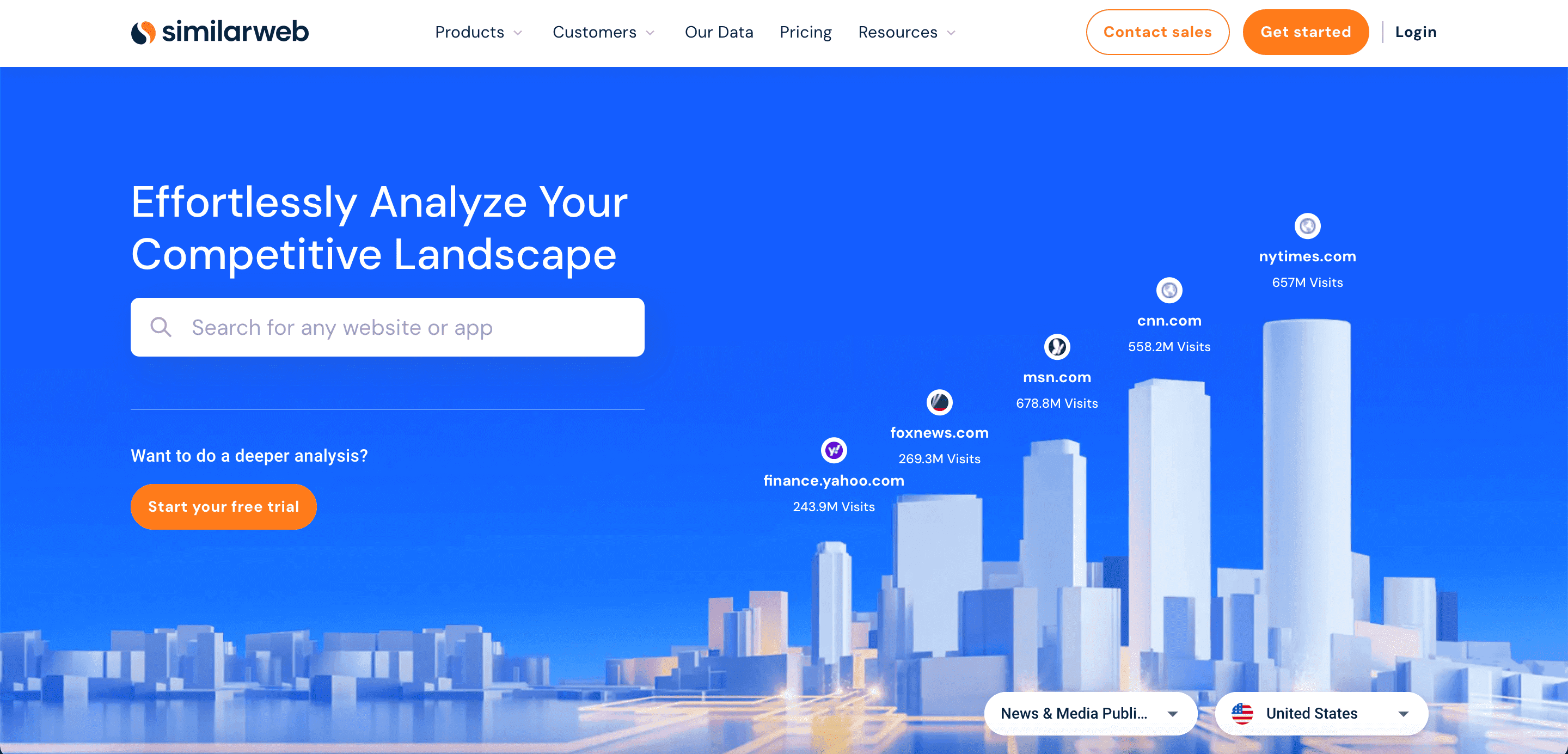Click the foxnews.com site icon
The height and width of the screenshot is (754, 1568).
click(x=940, y=403)
